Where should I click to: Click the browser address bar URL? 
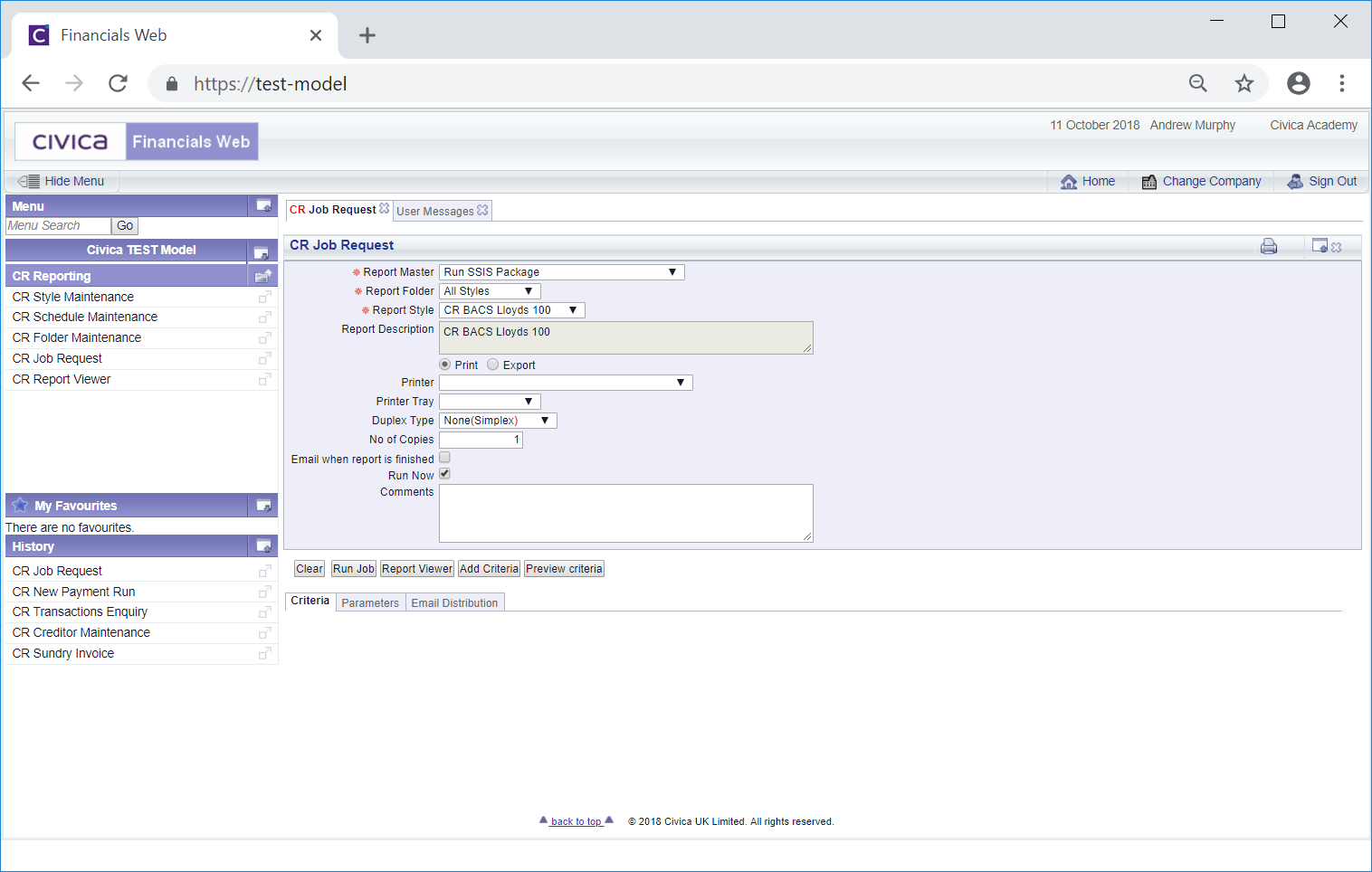(270, 84)
